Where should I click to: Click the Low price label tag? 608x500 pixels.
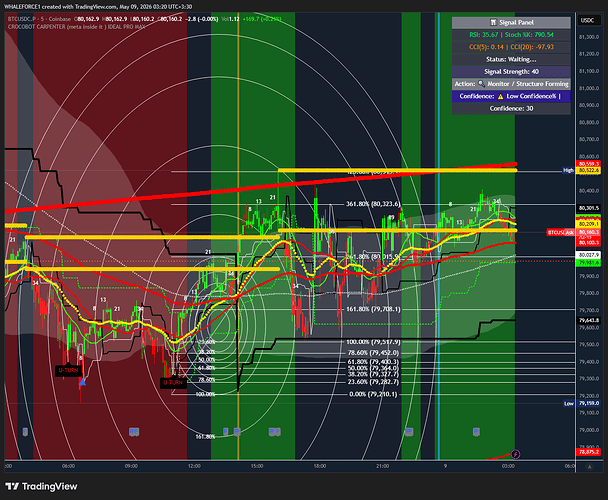pos(568,403)
